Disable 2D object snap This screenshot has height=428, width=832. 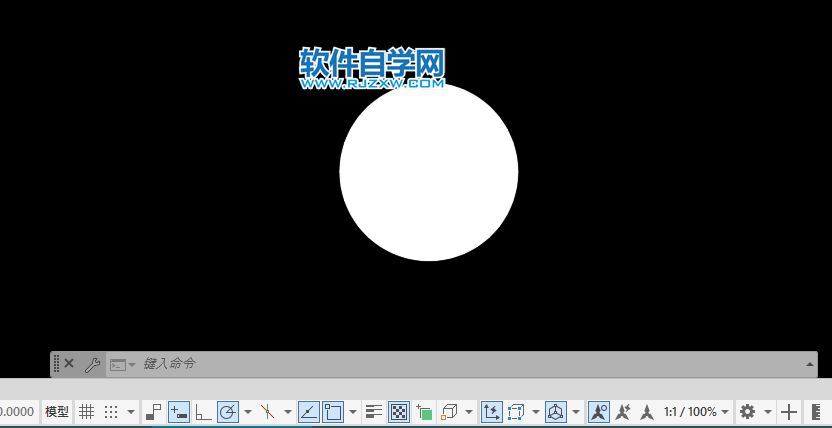coord(333,412)
